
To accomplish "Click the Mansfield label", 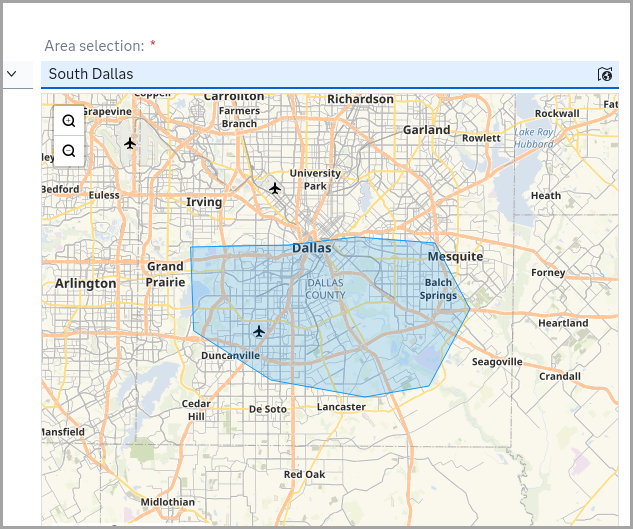I will point(63,432).
